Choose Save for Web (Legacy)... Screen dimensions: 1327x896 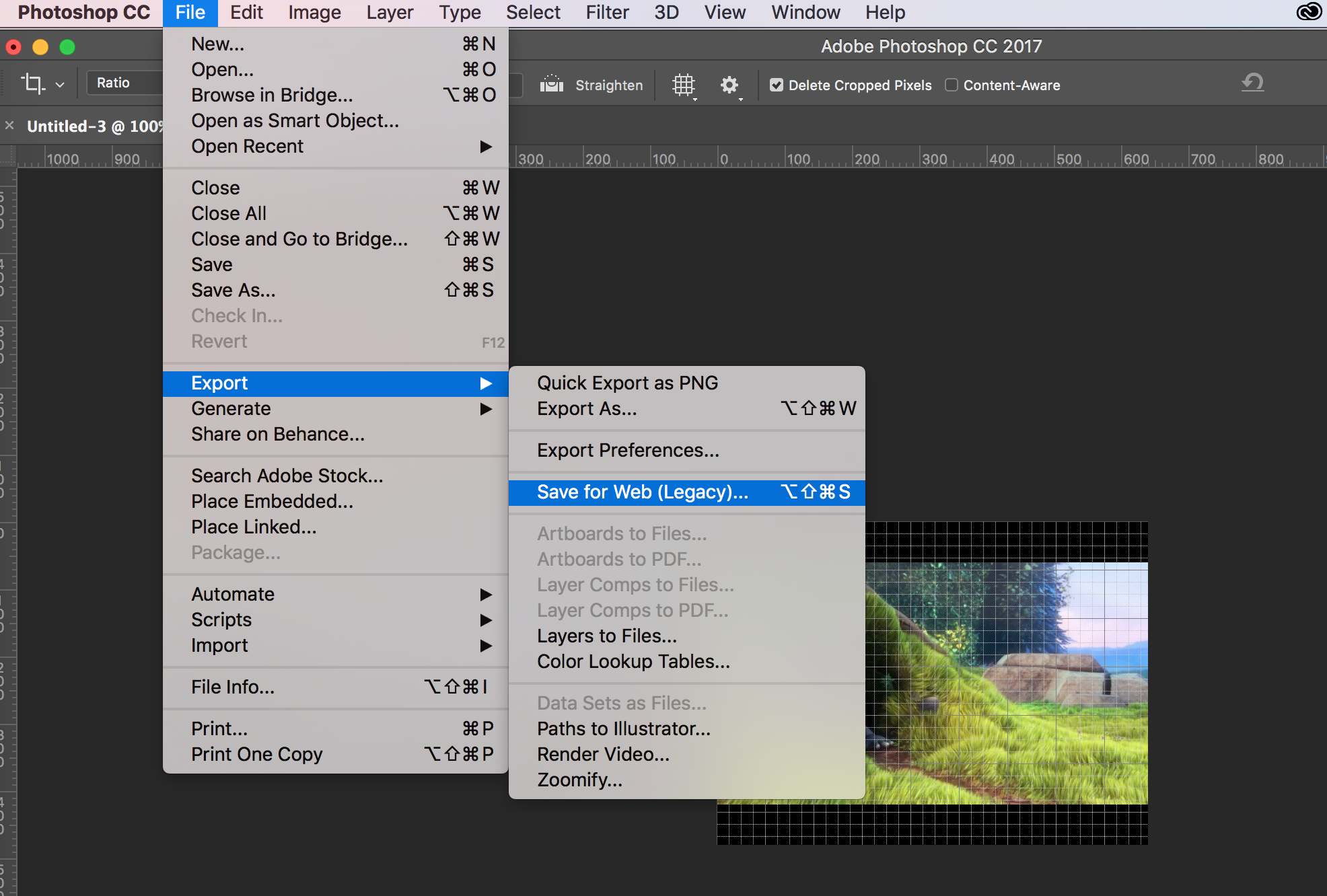pos(686,492)
